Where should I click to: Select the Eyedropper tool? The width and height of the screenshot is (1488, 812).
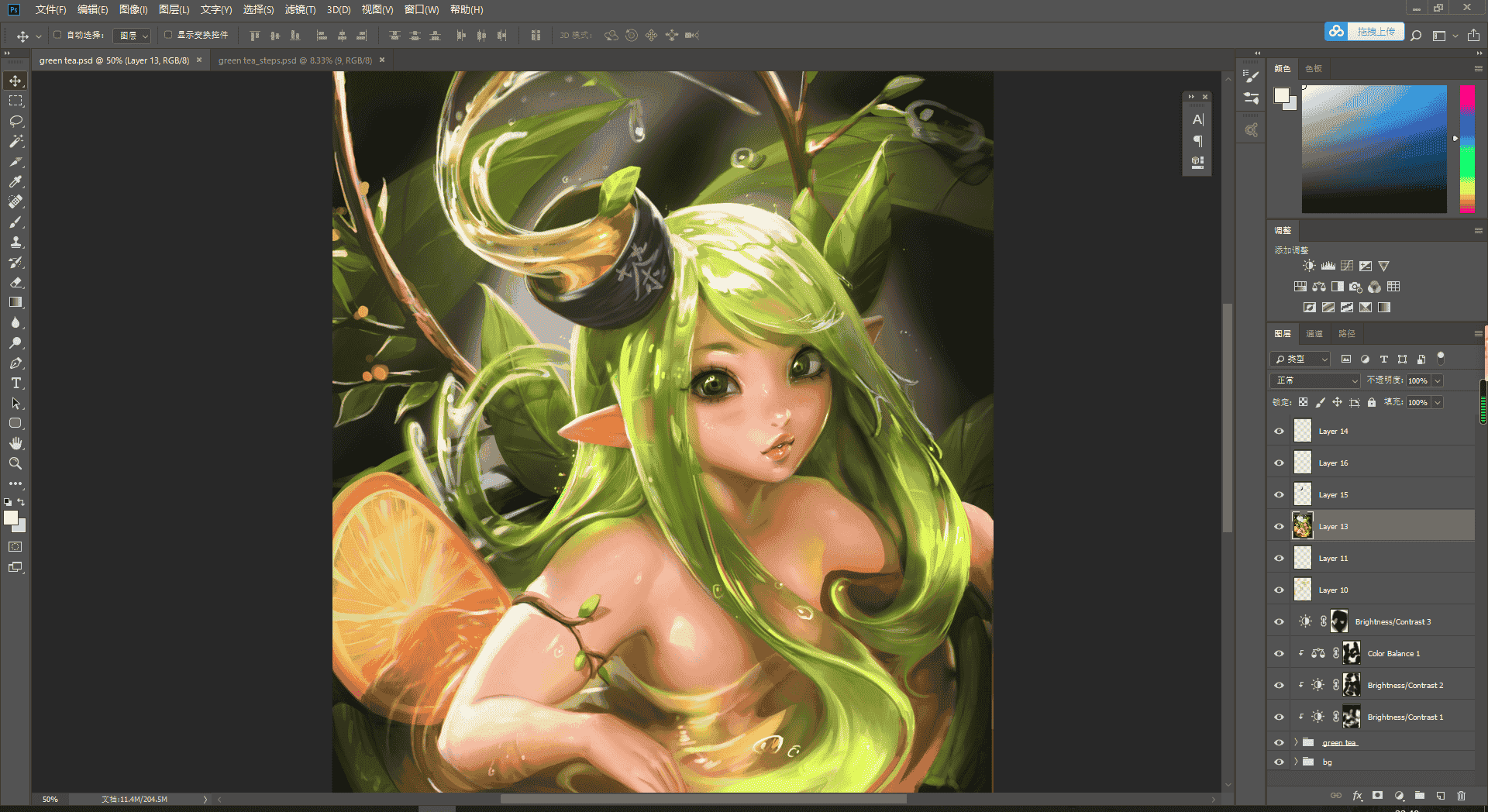15,181
